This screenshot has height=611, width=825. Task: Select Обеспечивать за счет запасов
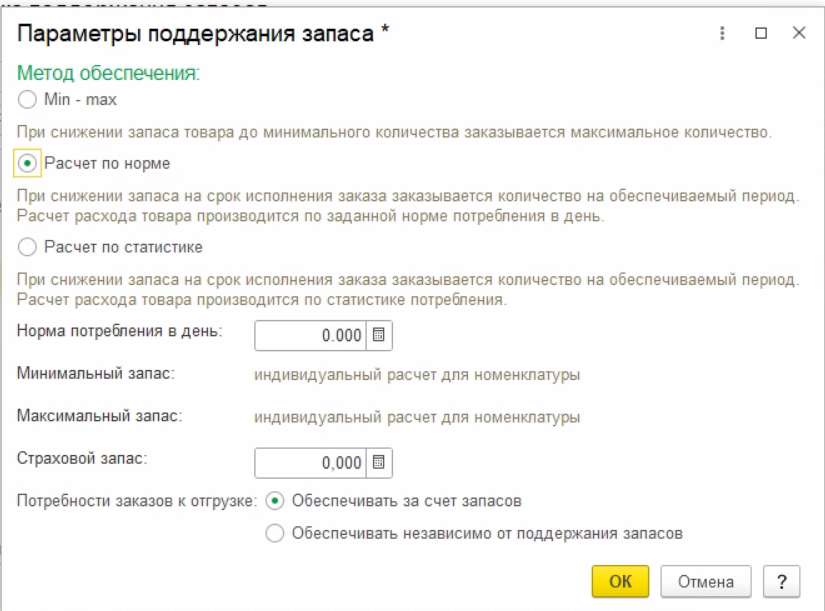(275, 500)
